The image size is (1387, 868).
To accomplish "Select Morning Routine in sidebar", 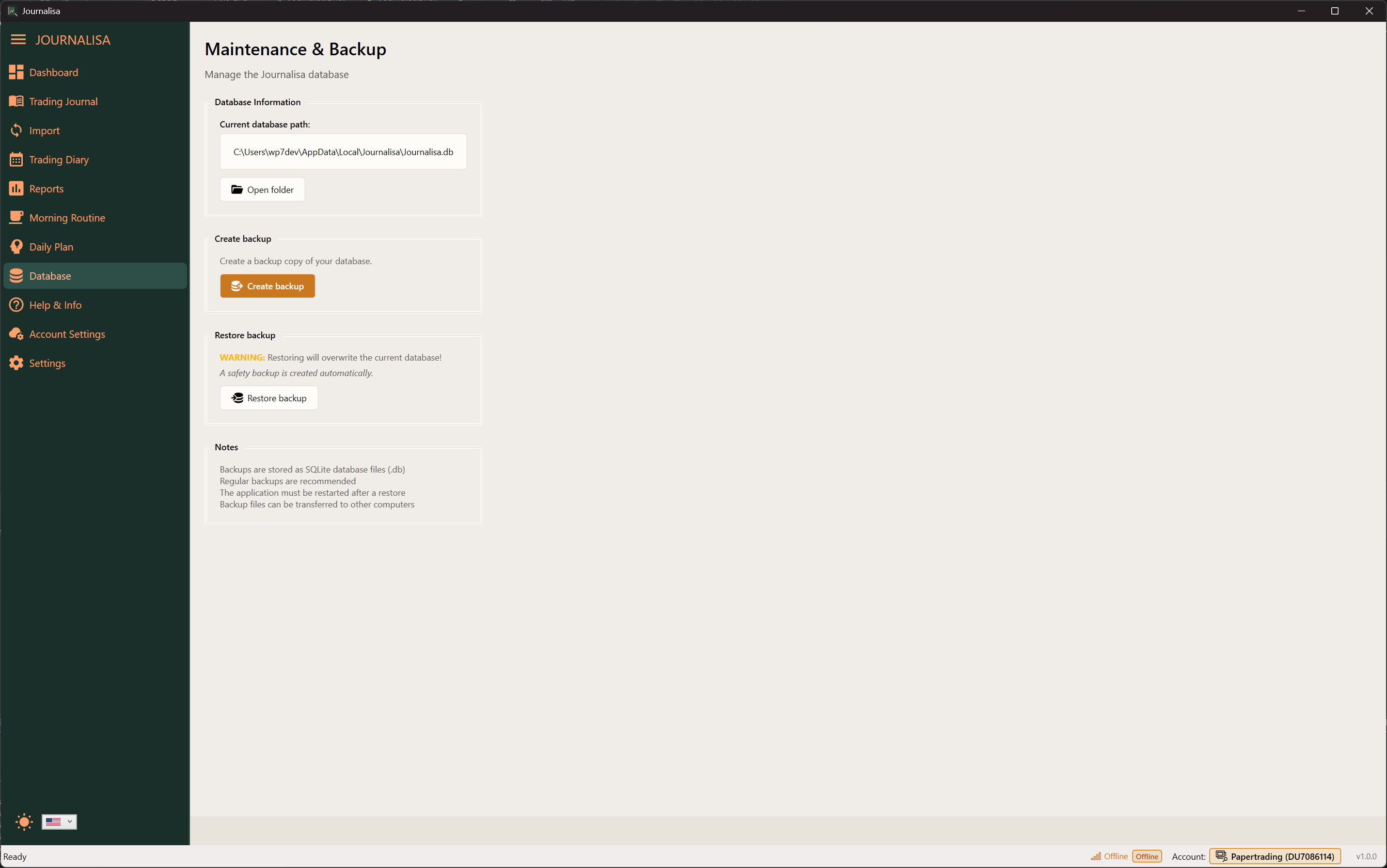I will click(x=95, y=218).
